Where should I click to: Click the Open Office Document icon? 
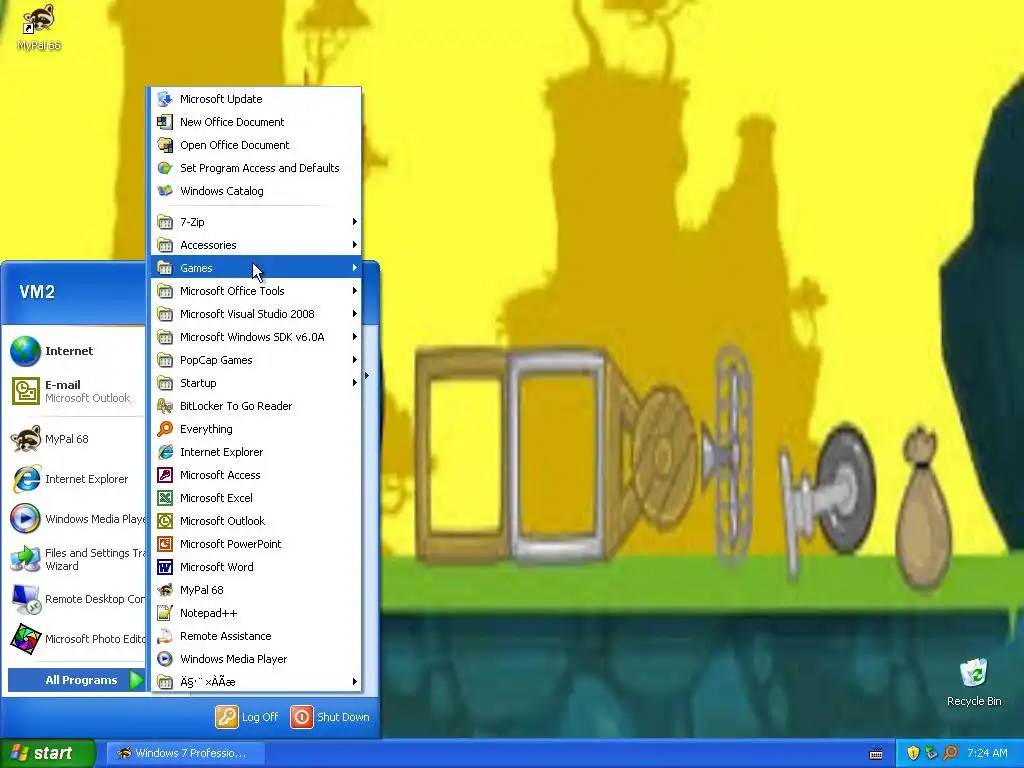click(165, 145)
